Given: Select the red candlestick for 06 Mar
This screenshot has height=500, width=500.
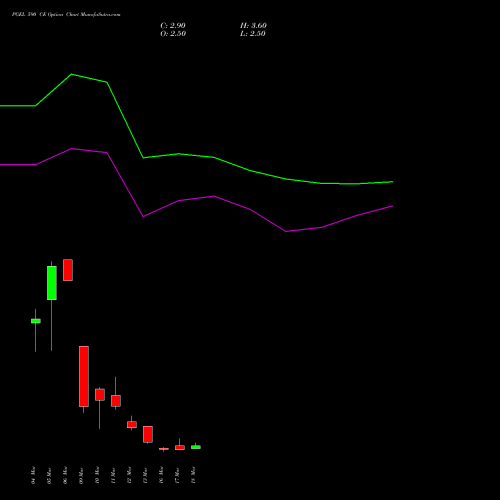Looking at the screenshot, I should pos(68,270).
